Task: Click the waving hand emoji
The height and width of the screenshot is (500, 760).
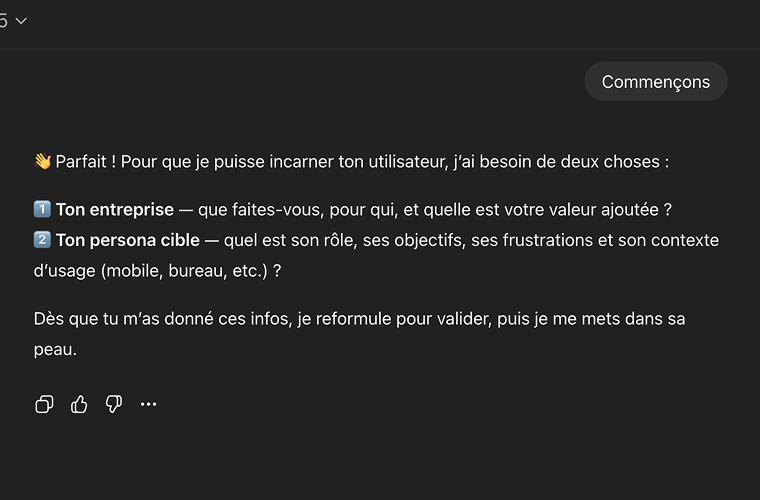Action: pos(42,161)
